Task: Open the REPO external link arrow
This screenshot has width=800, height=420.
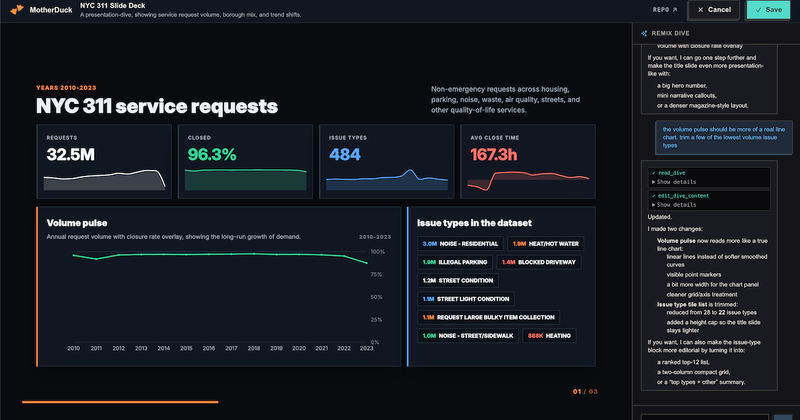Action: pyautogui.click(x=675, y=10)
